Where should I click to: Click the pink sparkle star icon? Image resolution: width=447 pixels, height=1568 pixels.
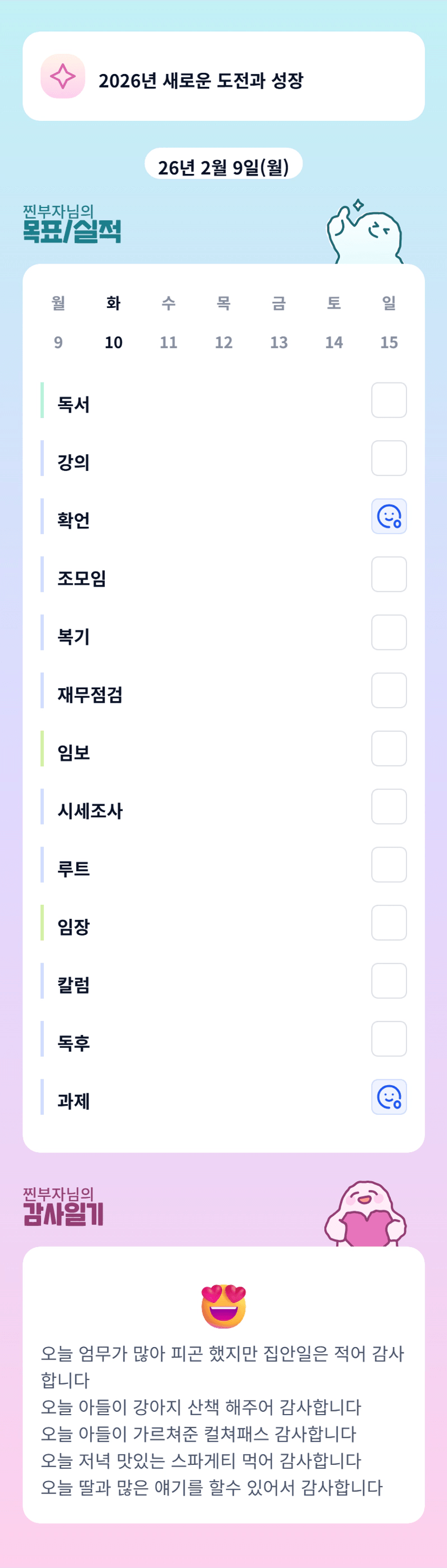[x=63, y=77]
